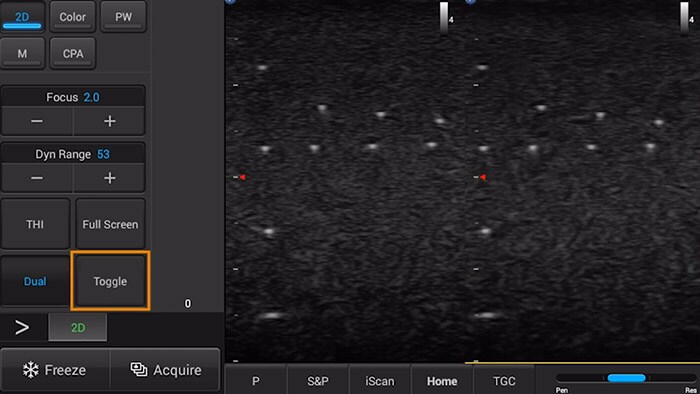Acquire the current image
This screenshot has height=394, width=700.
pos(165,370)
